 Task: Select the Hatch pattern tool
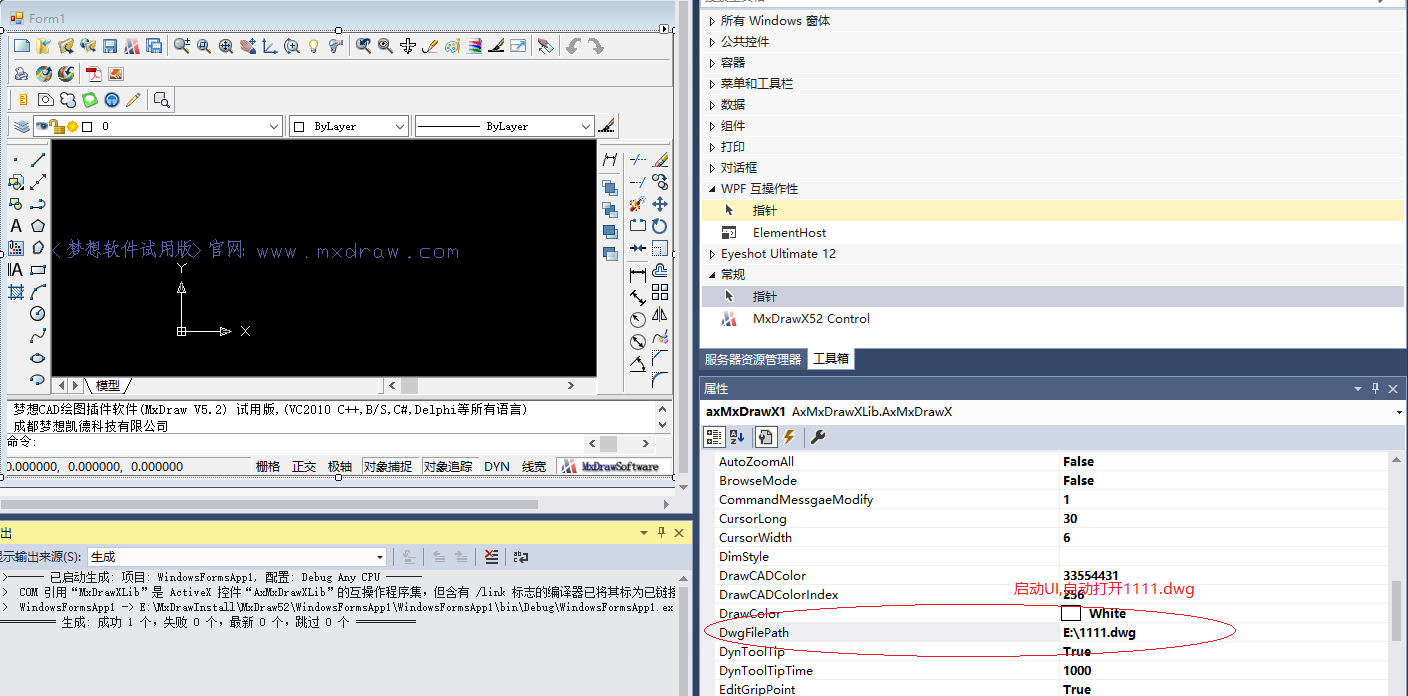(16, 292)
